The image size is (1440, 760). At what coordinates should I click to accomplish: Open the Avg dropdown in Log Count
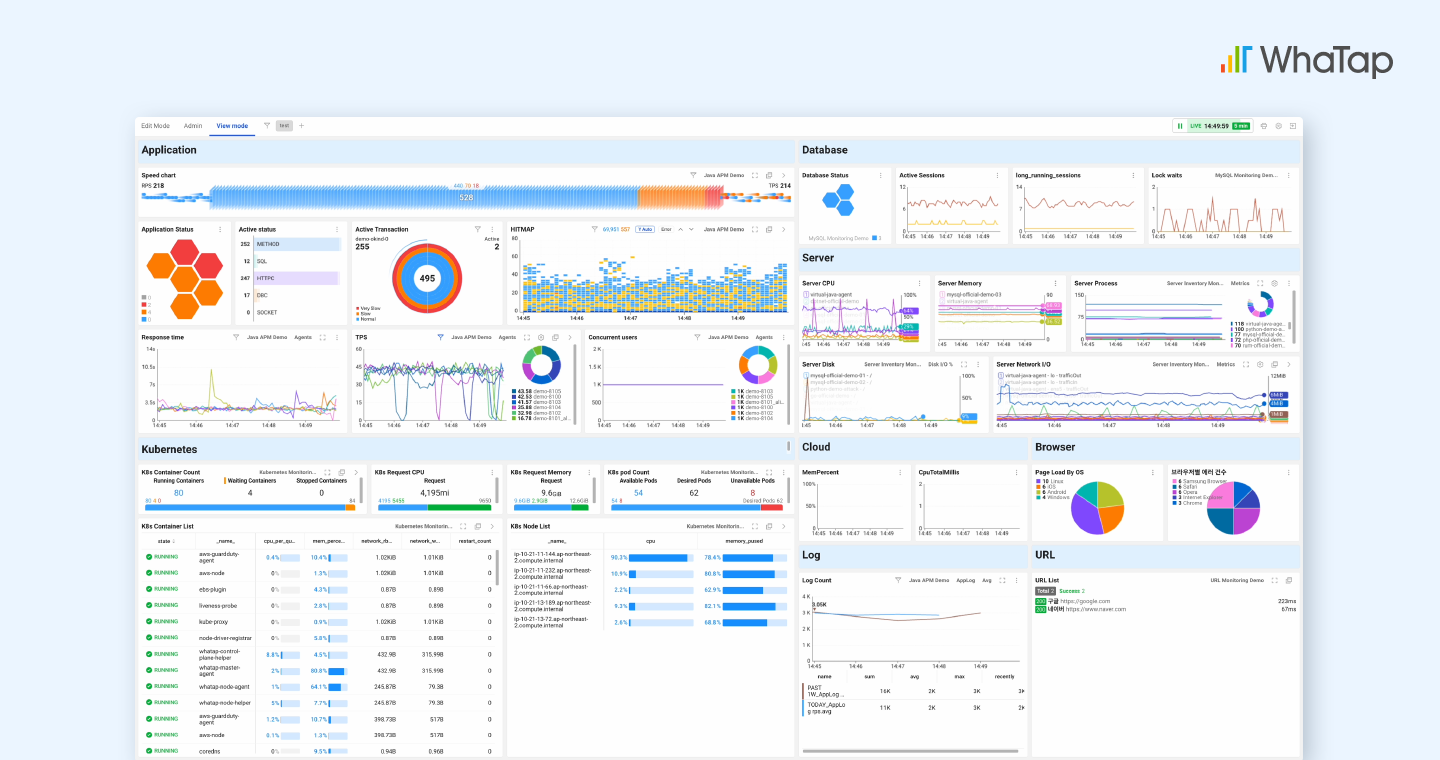point(987,580)
